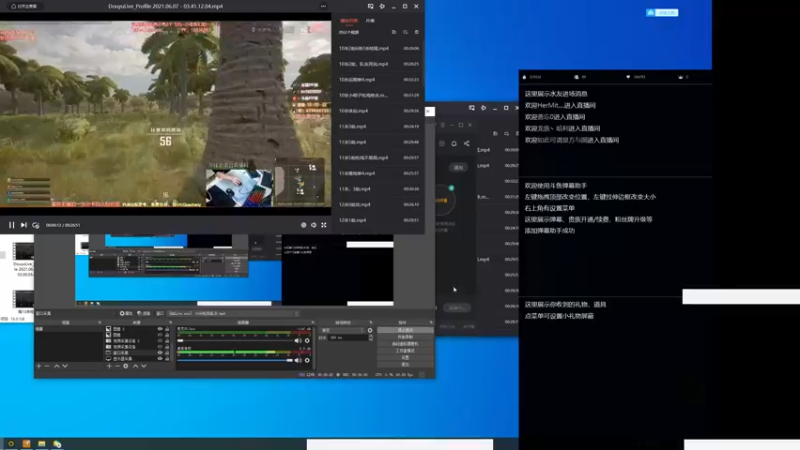
Task: Open settings for second mixer channel
Action: tap(307, 361)
